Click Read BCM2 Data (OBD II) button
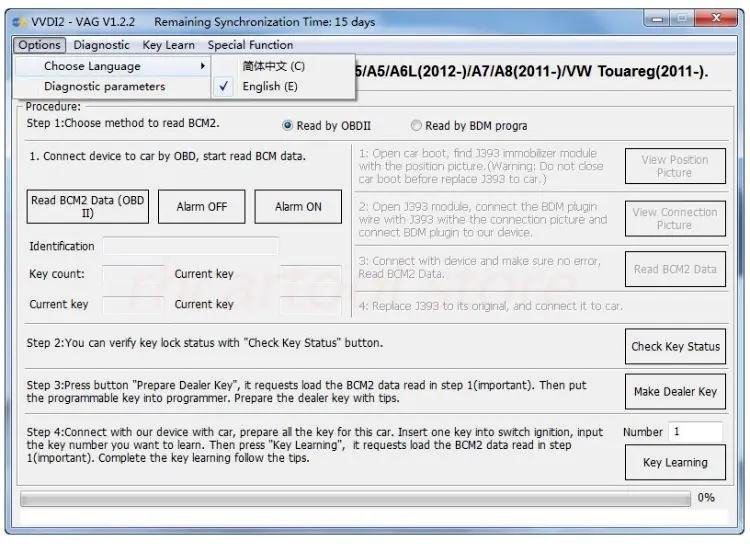750x557 pixels. point(88,207)
